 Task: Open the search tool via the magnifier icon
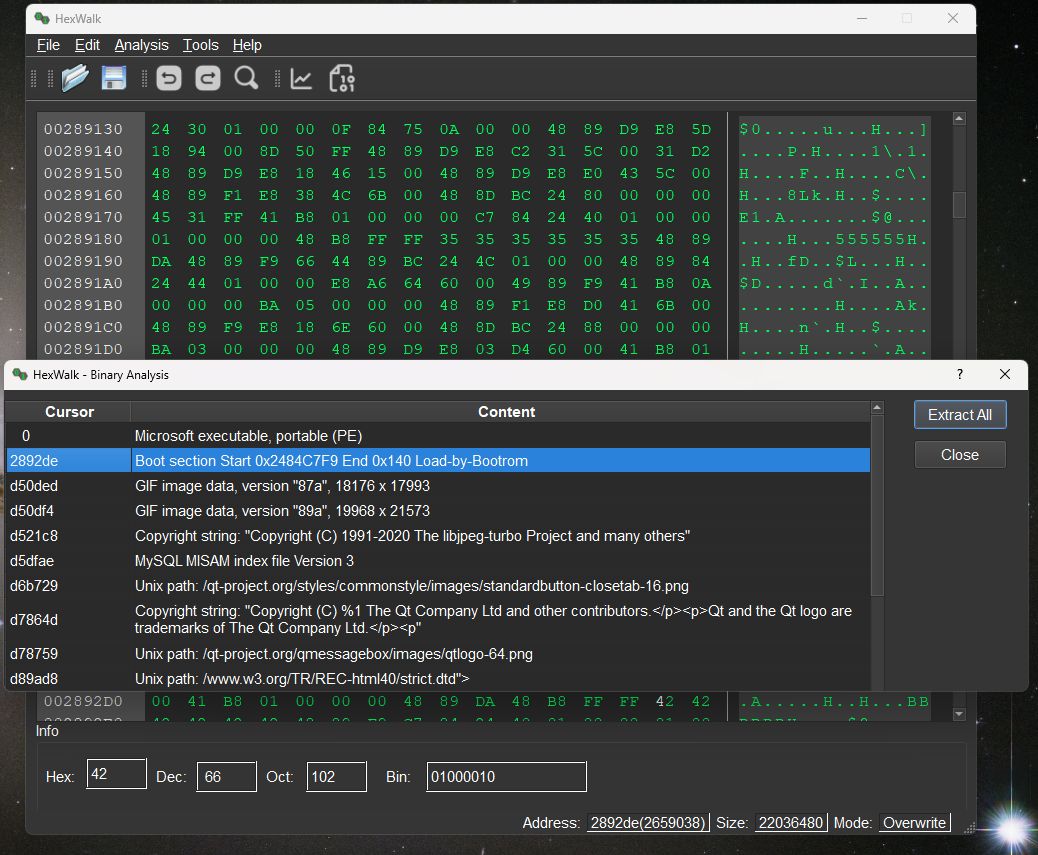246,77
